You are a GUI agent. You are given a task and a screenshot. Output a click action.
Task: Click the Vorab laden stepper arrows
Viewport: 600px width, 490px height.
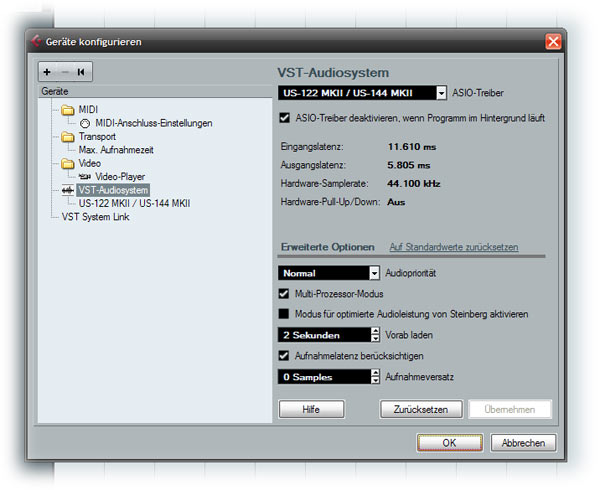(375, 335)
